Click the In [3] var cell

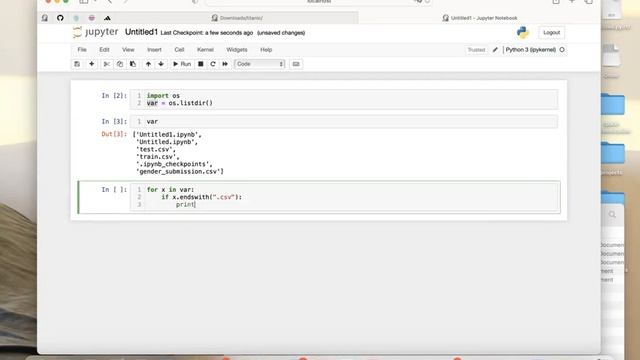(344, 121)
